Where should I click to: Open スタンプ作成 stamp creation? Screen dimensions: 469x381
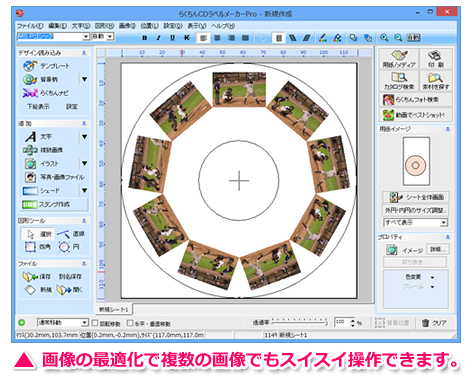(x=55, y=204)
